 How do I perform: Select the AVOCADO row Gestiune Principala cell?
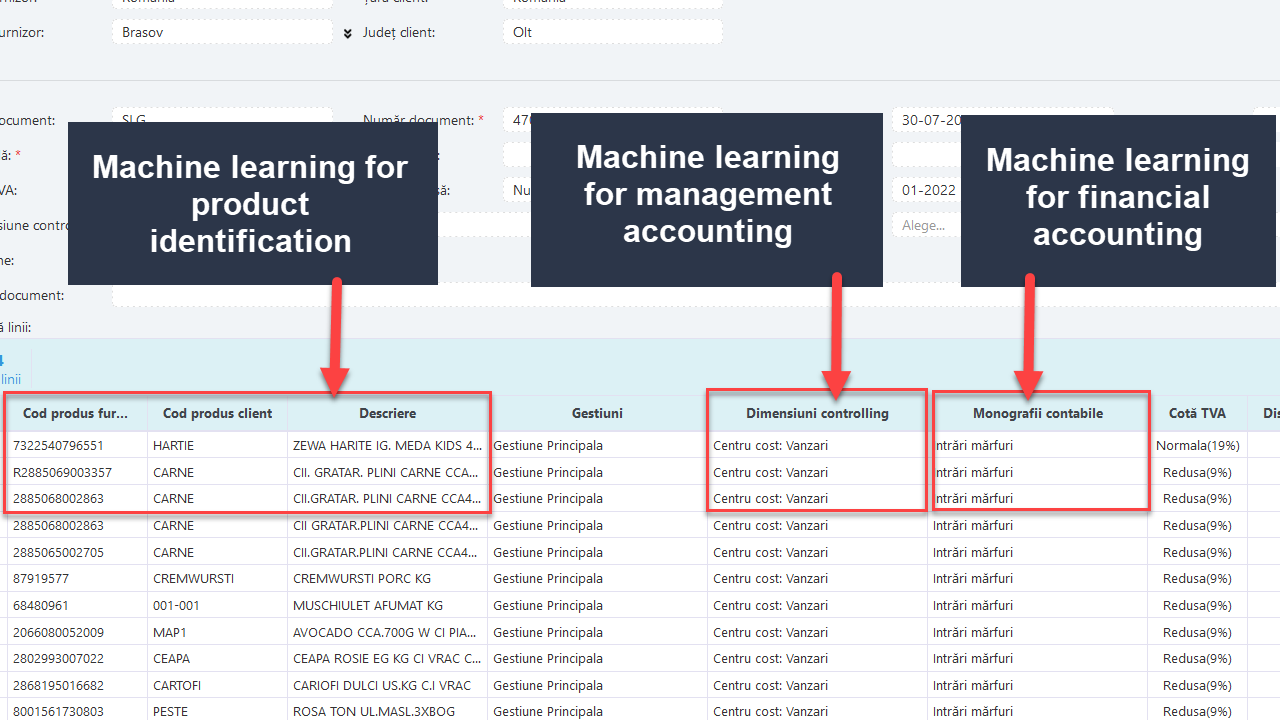coord(598,632)
